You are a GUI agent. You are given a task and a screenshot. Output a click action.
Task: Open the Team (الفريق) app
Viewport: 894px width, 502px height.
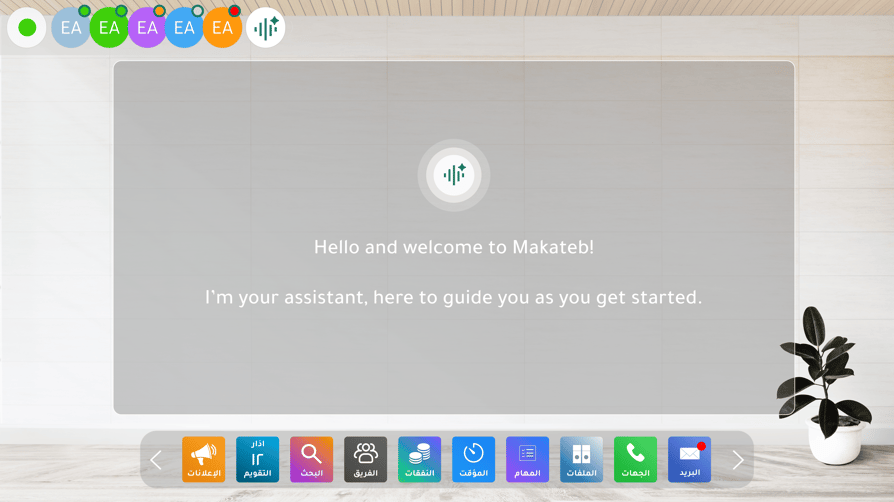point(365,459)
